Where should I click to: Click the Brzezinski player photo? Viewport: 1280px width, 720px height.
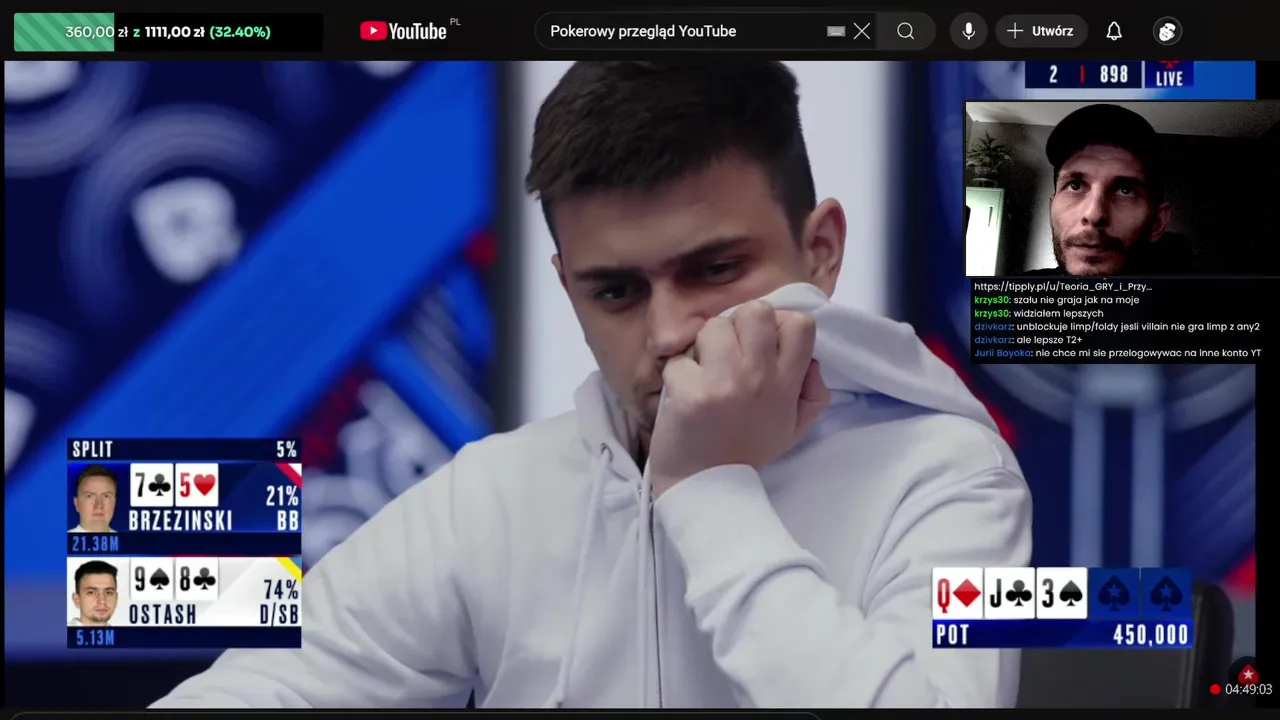[97, 497]
